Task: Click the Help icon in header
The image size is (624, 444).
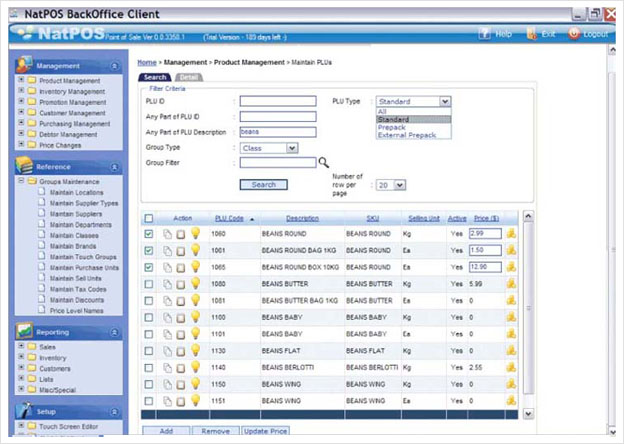Action: click(484, 34)
